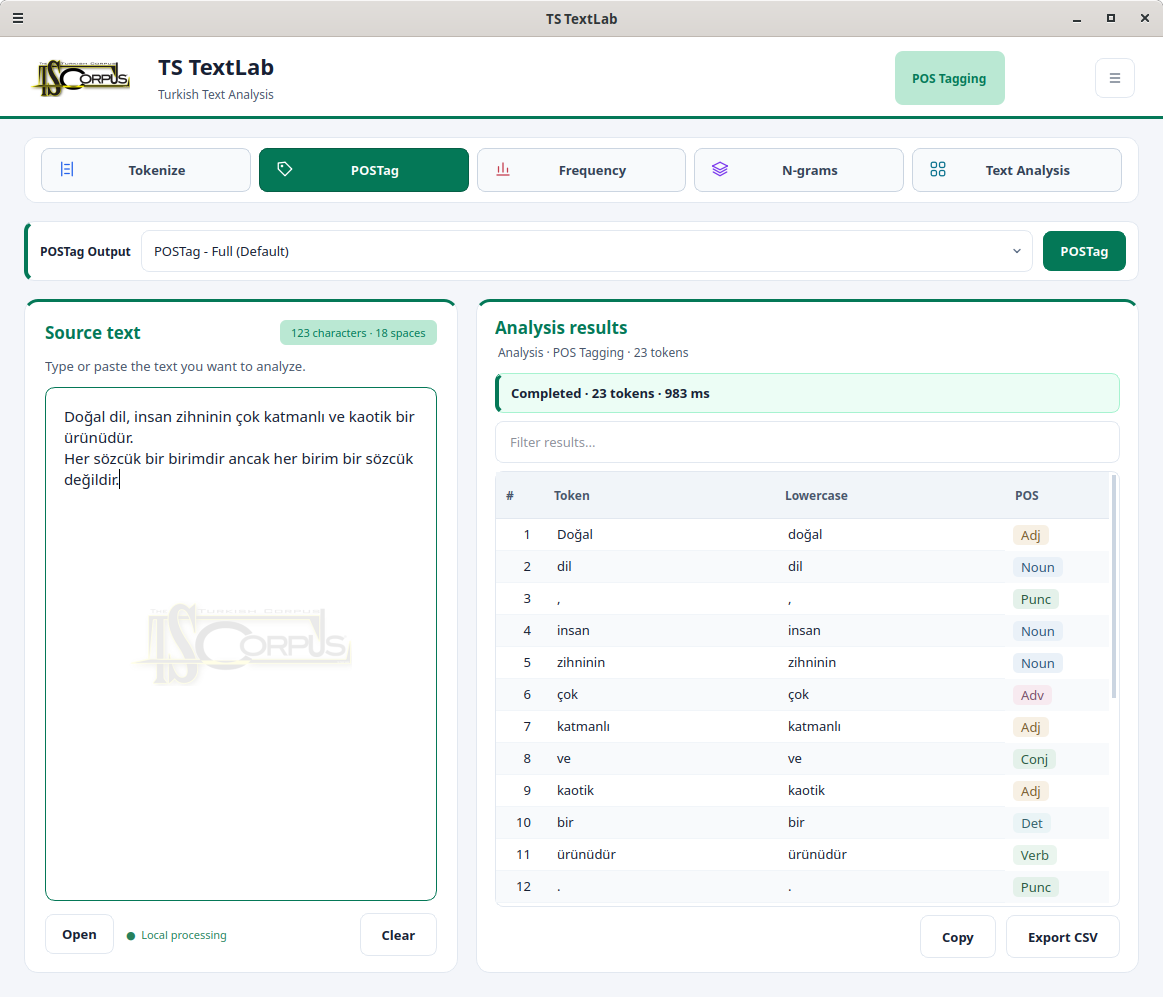Click the Token column header

[571, 496]
